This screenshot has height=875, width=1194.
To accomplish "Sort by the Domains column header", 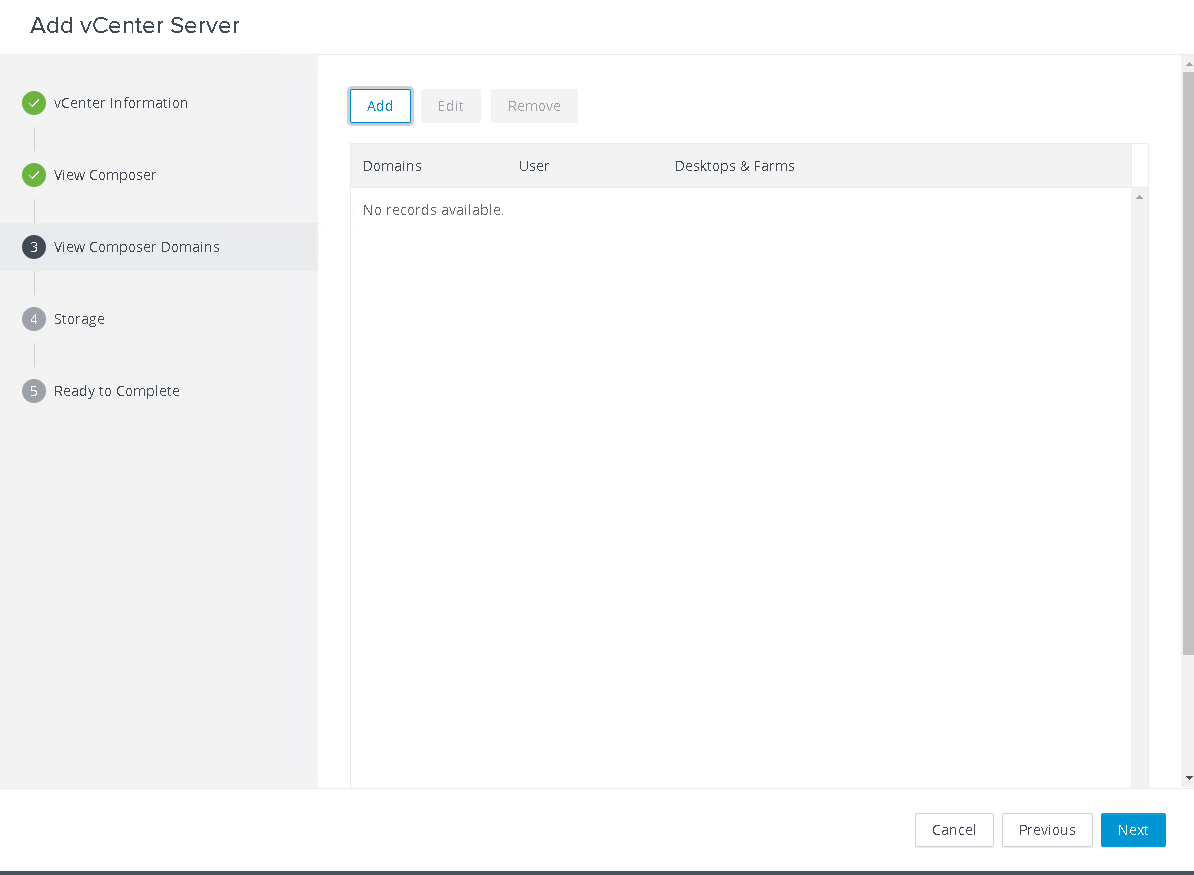I will tap(392, 166).
